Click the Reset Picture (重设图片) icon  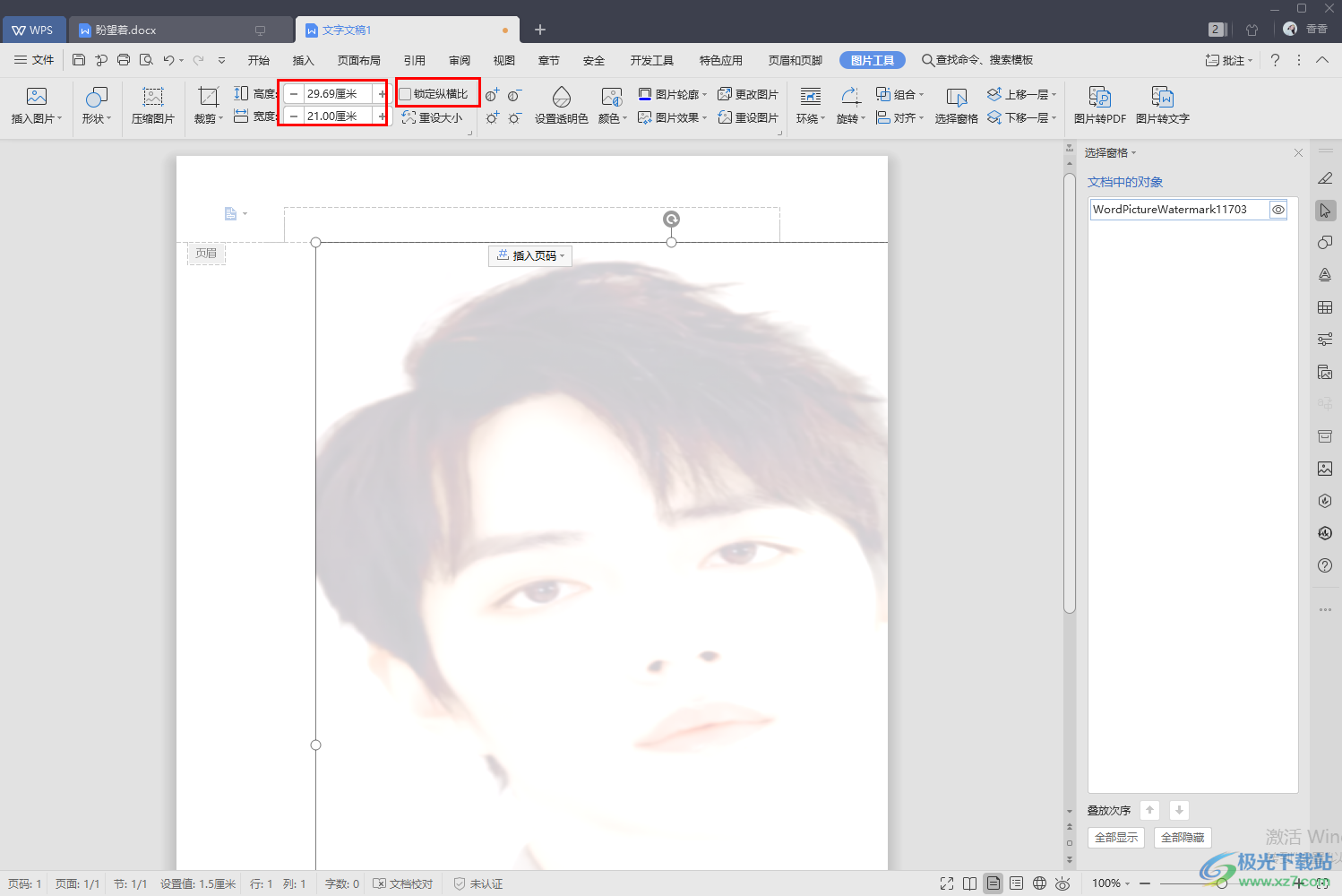point(748,117)
